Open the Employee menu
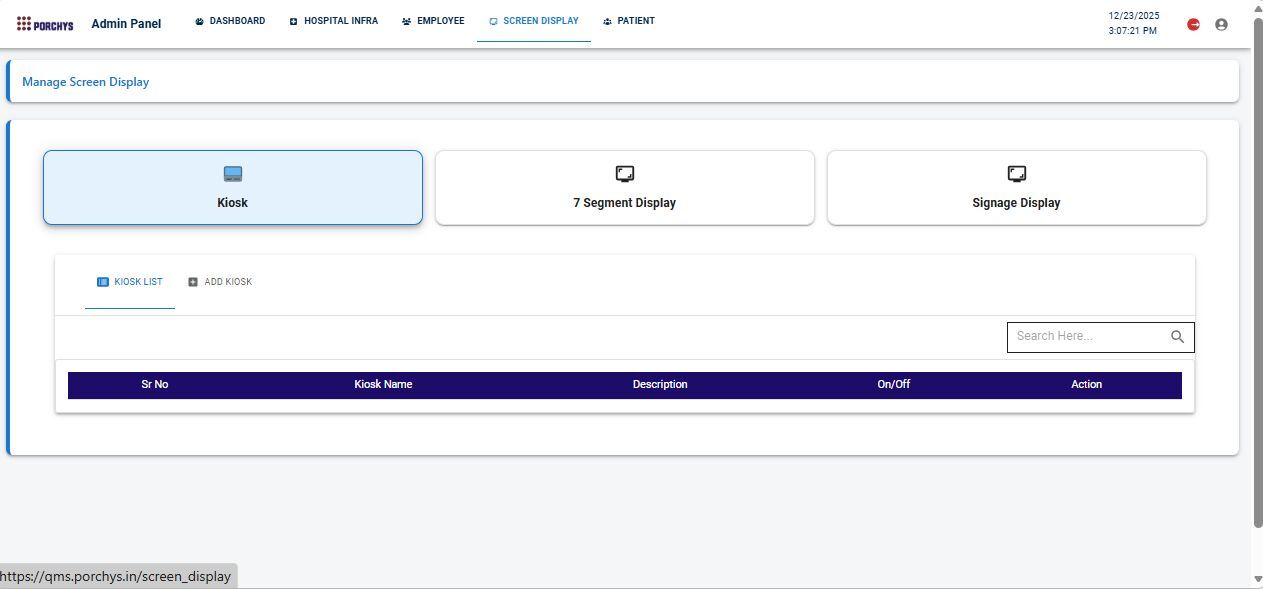 point(433,21)
